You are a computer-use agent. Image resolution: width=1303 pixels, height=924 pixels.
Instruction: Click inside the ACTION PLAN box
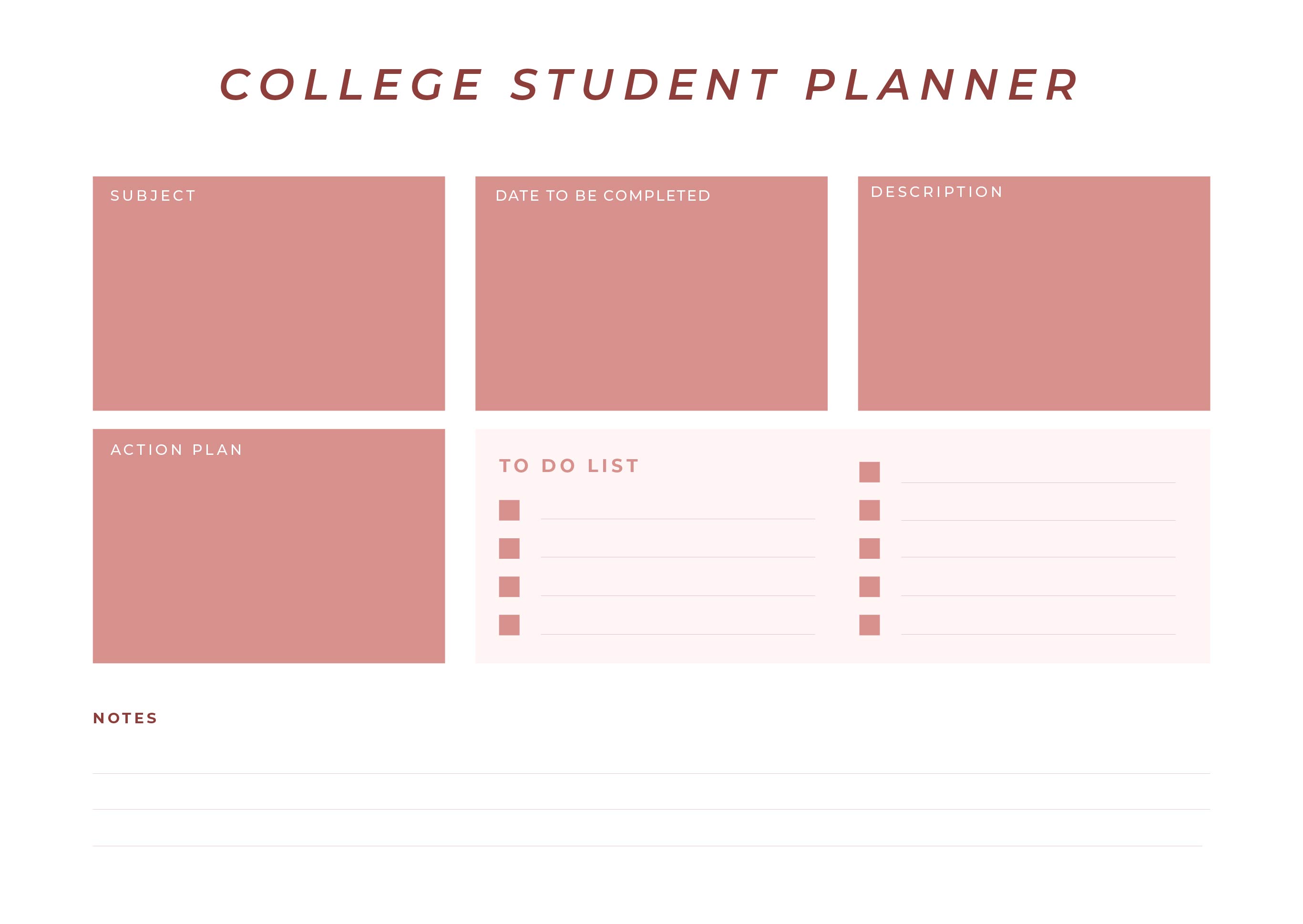268,545
